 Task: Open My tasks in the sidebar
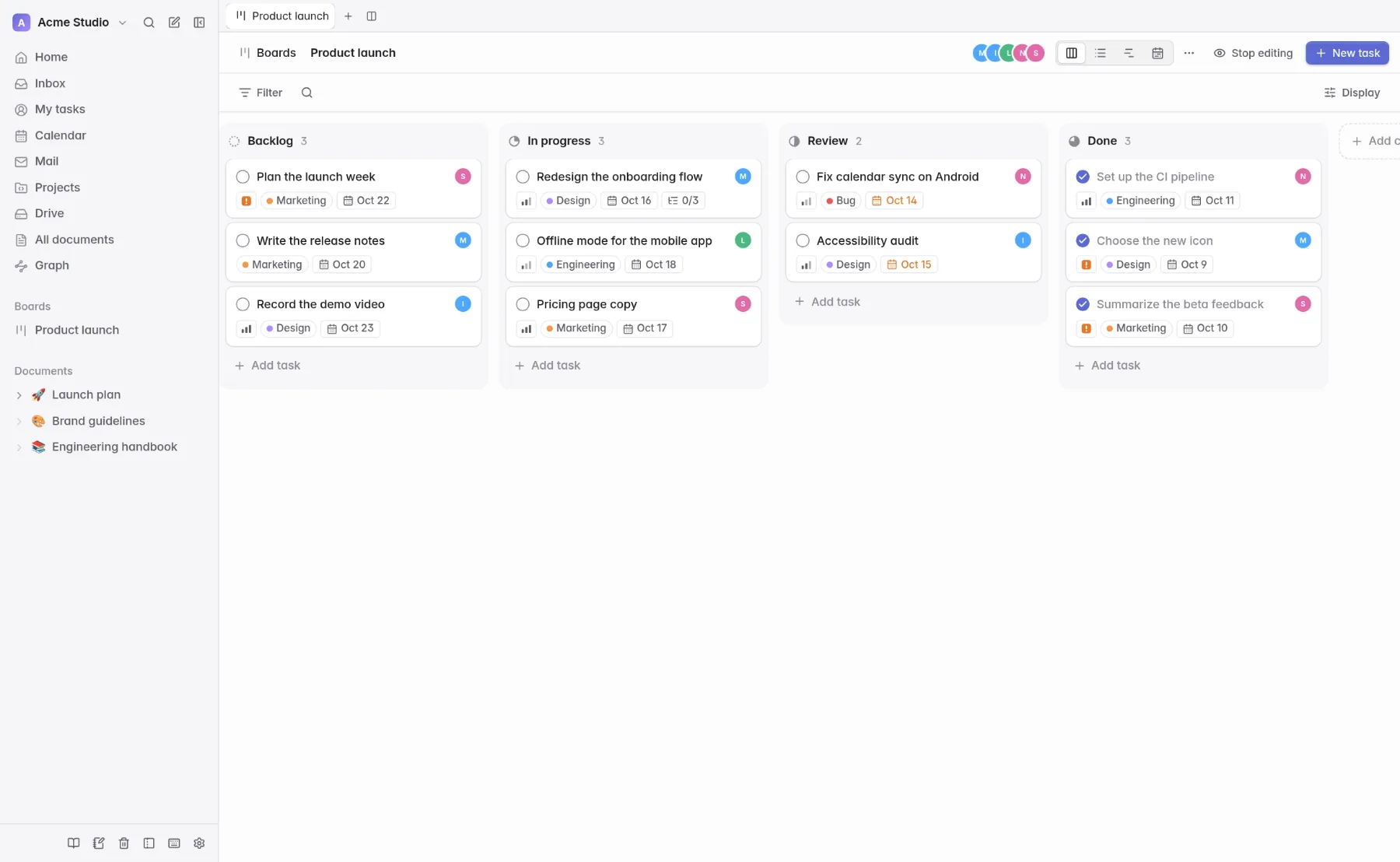tap(109, 109)
